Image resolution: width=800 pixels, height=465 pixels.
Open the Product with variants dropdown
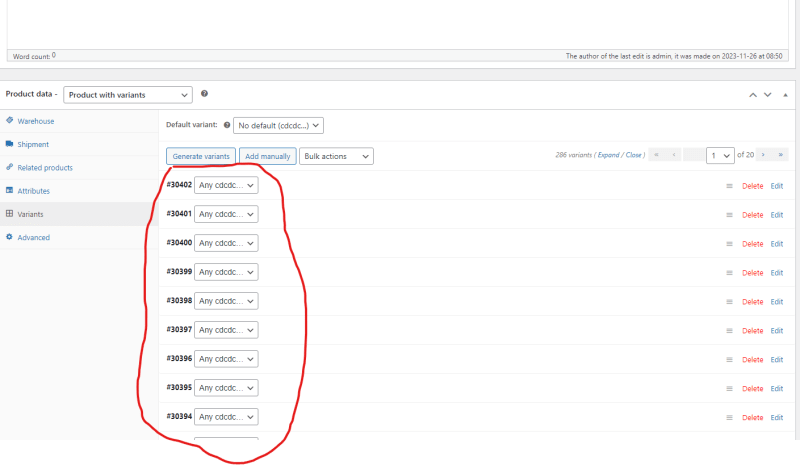(128, 95)
